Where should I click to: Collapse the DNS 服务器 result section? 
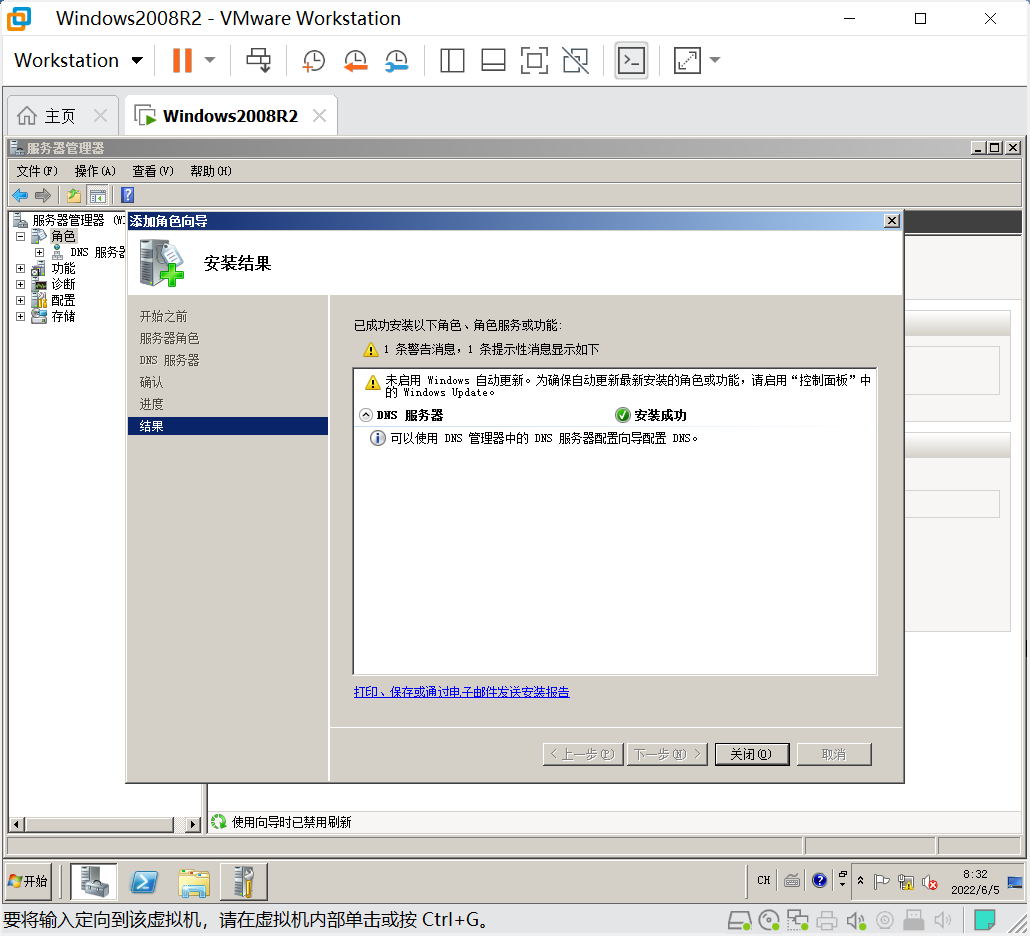pos(366,415)
